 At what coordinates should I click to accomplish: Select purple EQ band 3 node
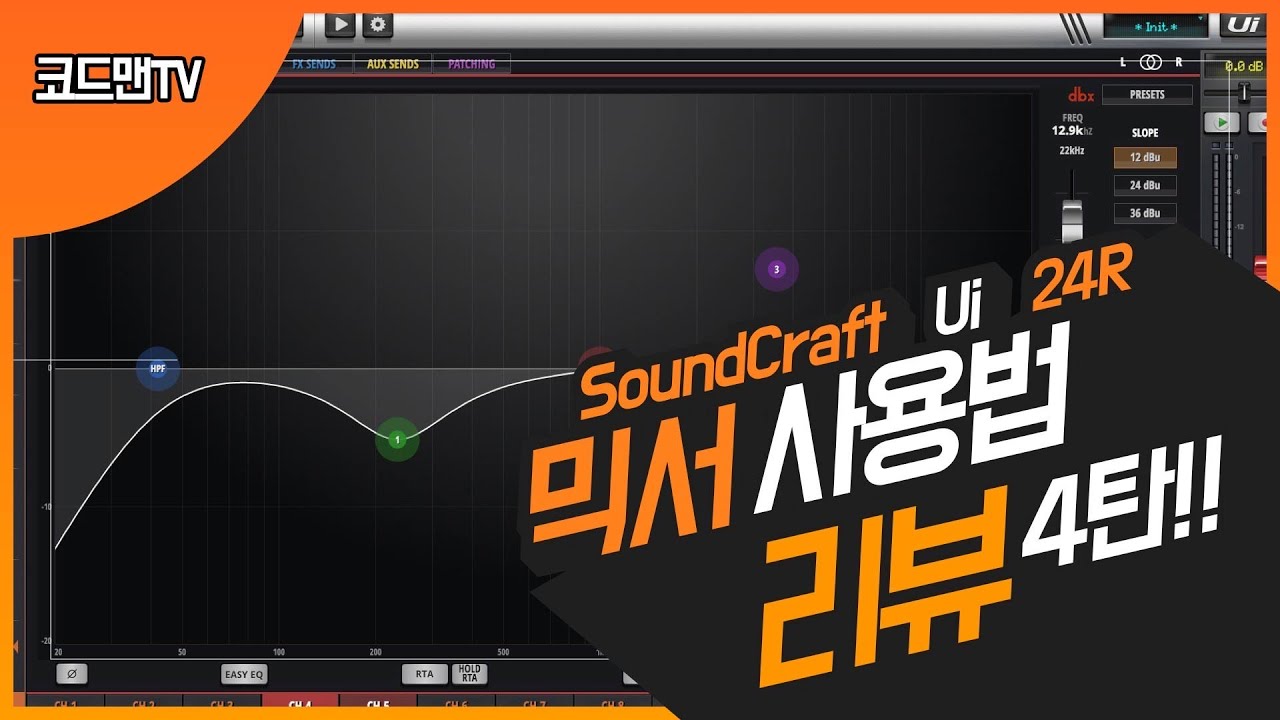pos(777,269)
